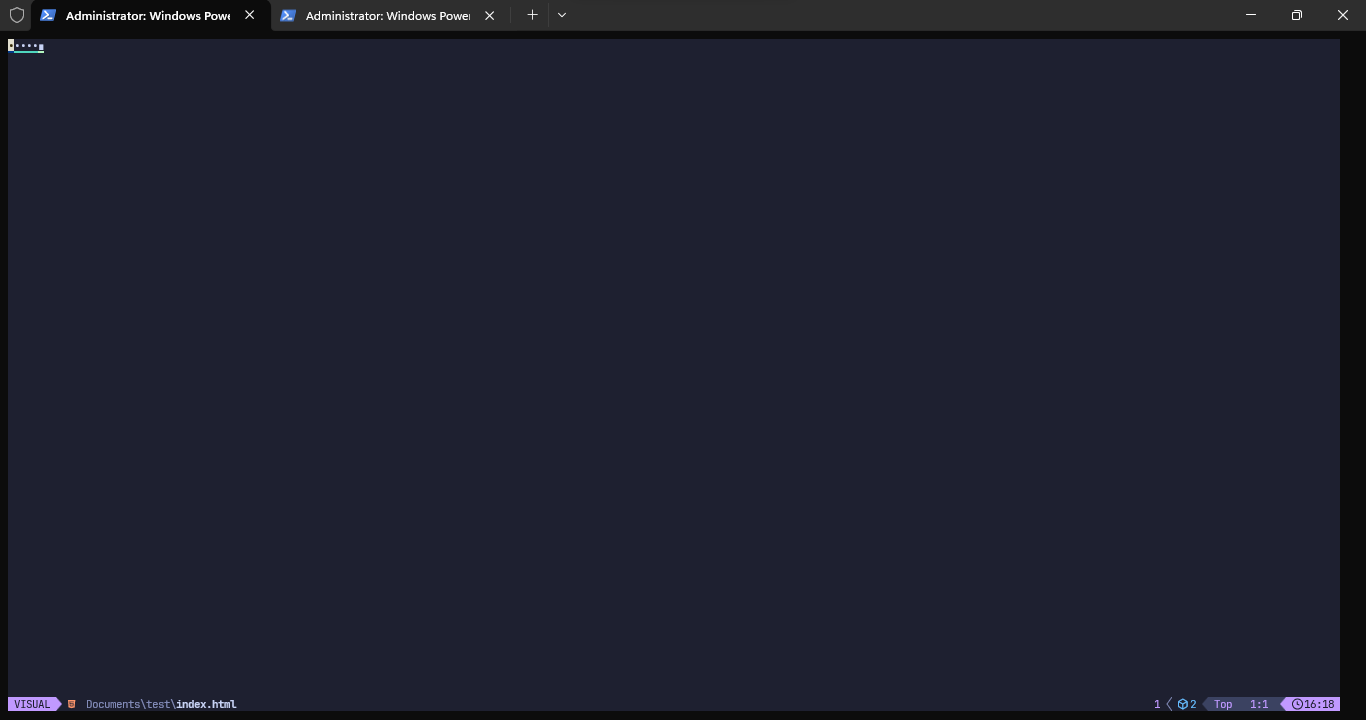This screenshot has height=720, width=1366.
Task: Click the Top scroll position indicator
Action: [x=1223, y=704]
